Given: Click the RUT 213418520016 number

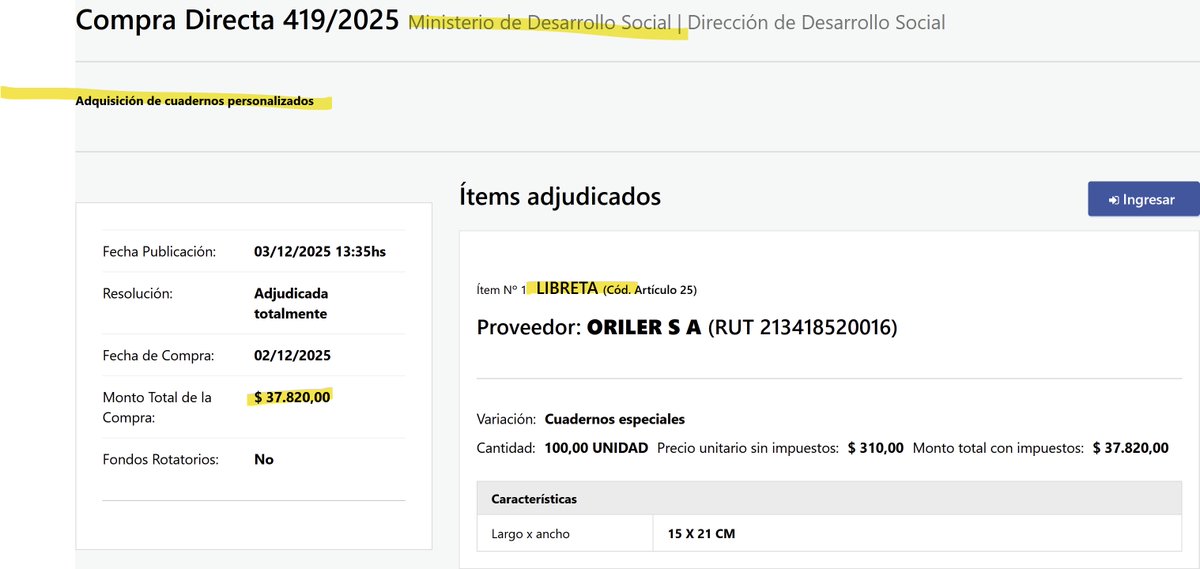Looking at the screenshot, I should 803,327.
